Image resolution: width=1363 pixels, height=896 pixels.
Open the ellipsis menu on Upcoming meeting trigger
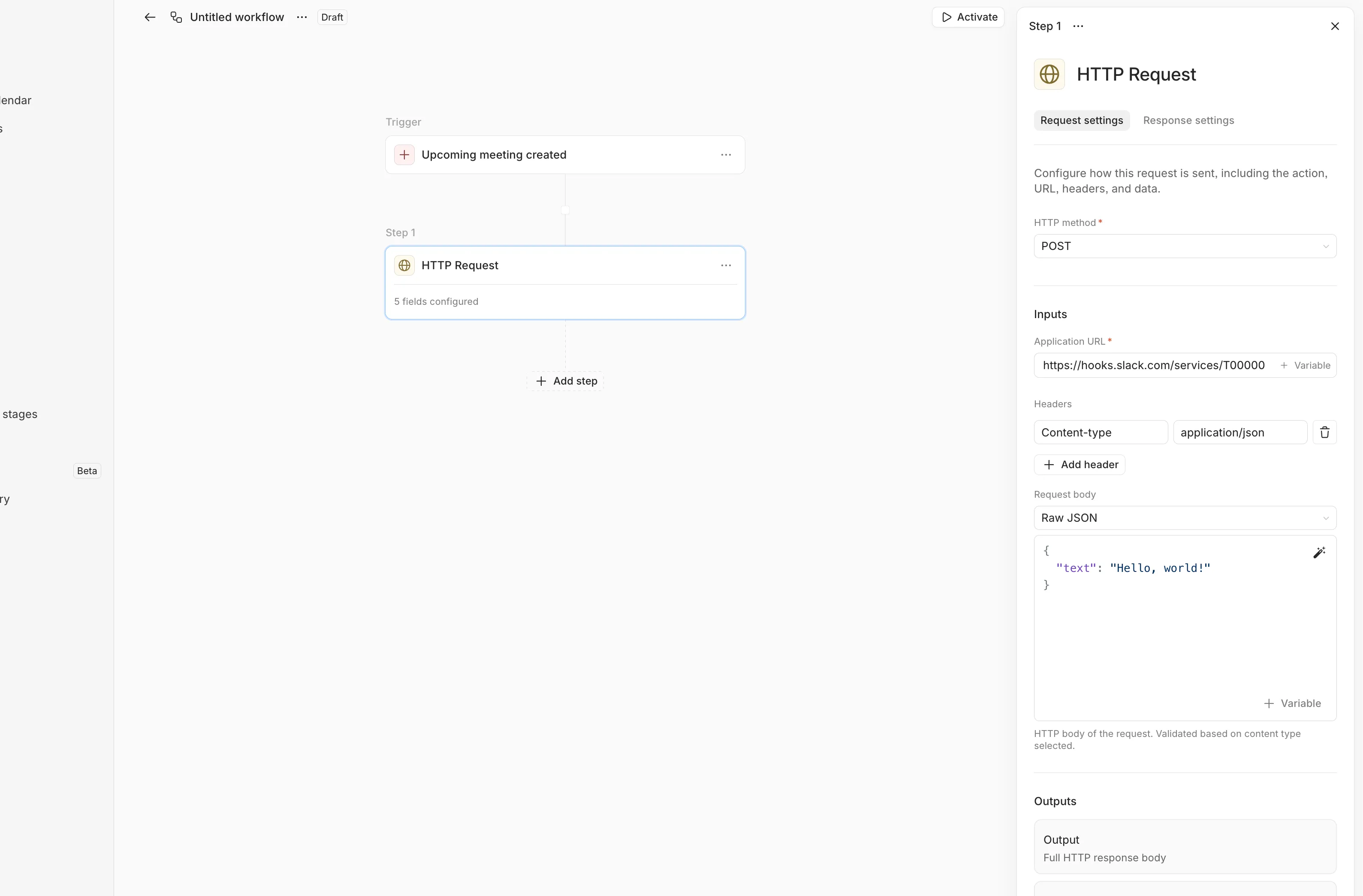pos(726,155)
